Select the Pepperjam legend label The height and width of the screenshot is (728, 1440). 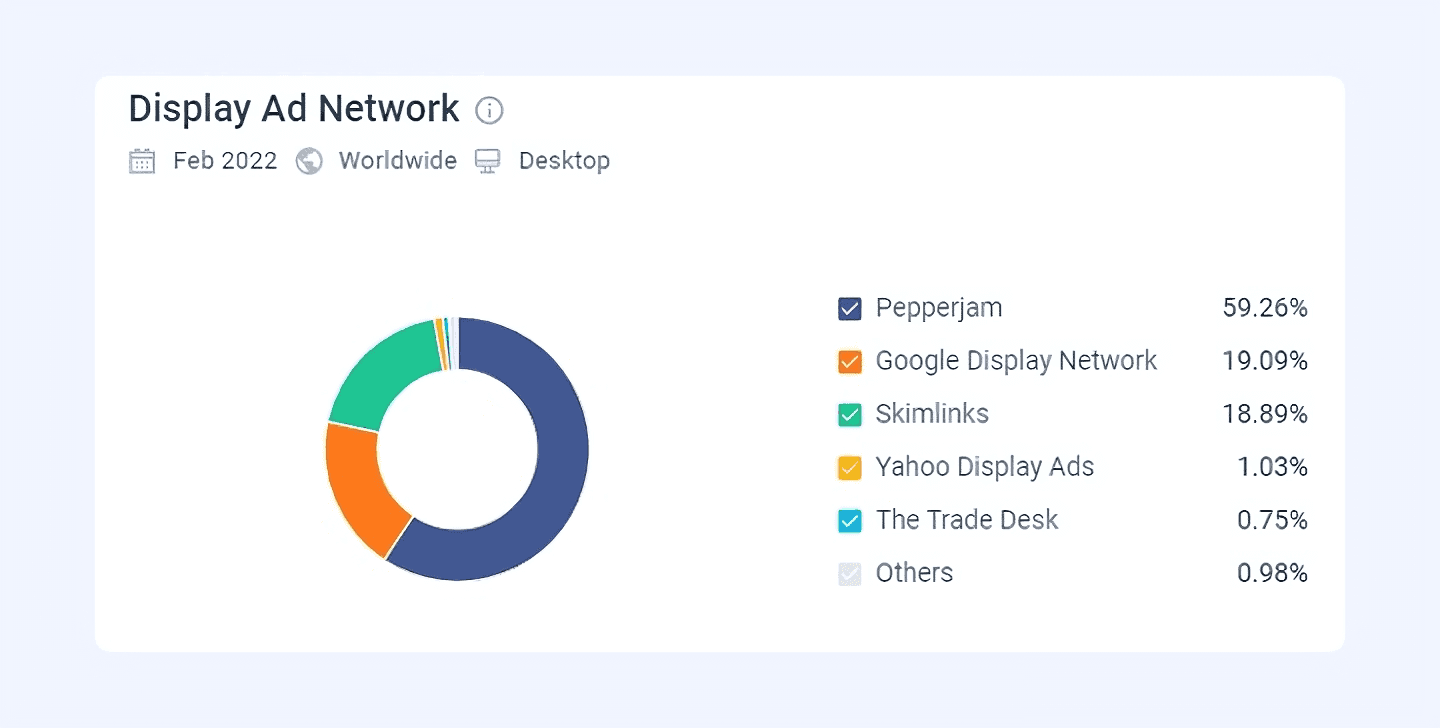coord(939,308)
